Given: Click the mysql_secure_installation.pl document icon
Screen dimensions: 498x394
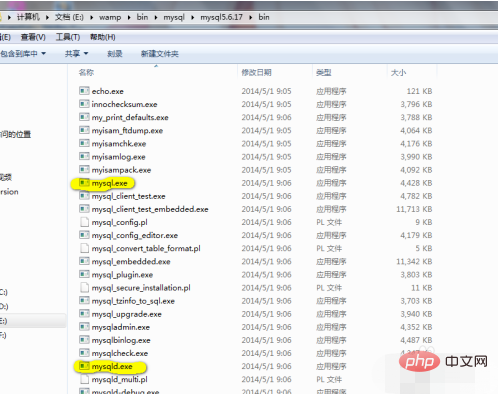Looking at the screenshot, I should (85, 287).
